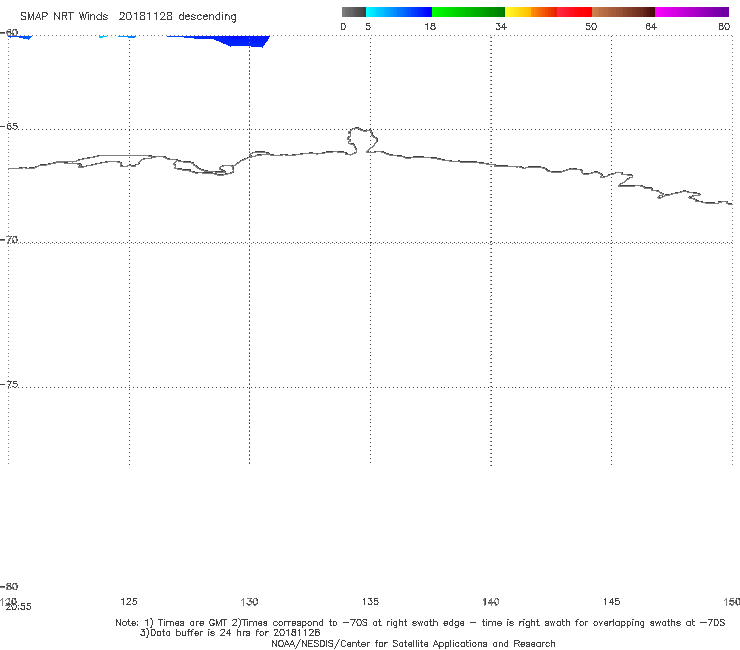
Task: Click the magenta-purple segment of the color bar
Action: (x=692, y=12)
